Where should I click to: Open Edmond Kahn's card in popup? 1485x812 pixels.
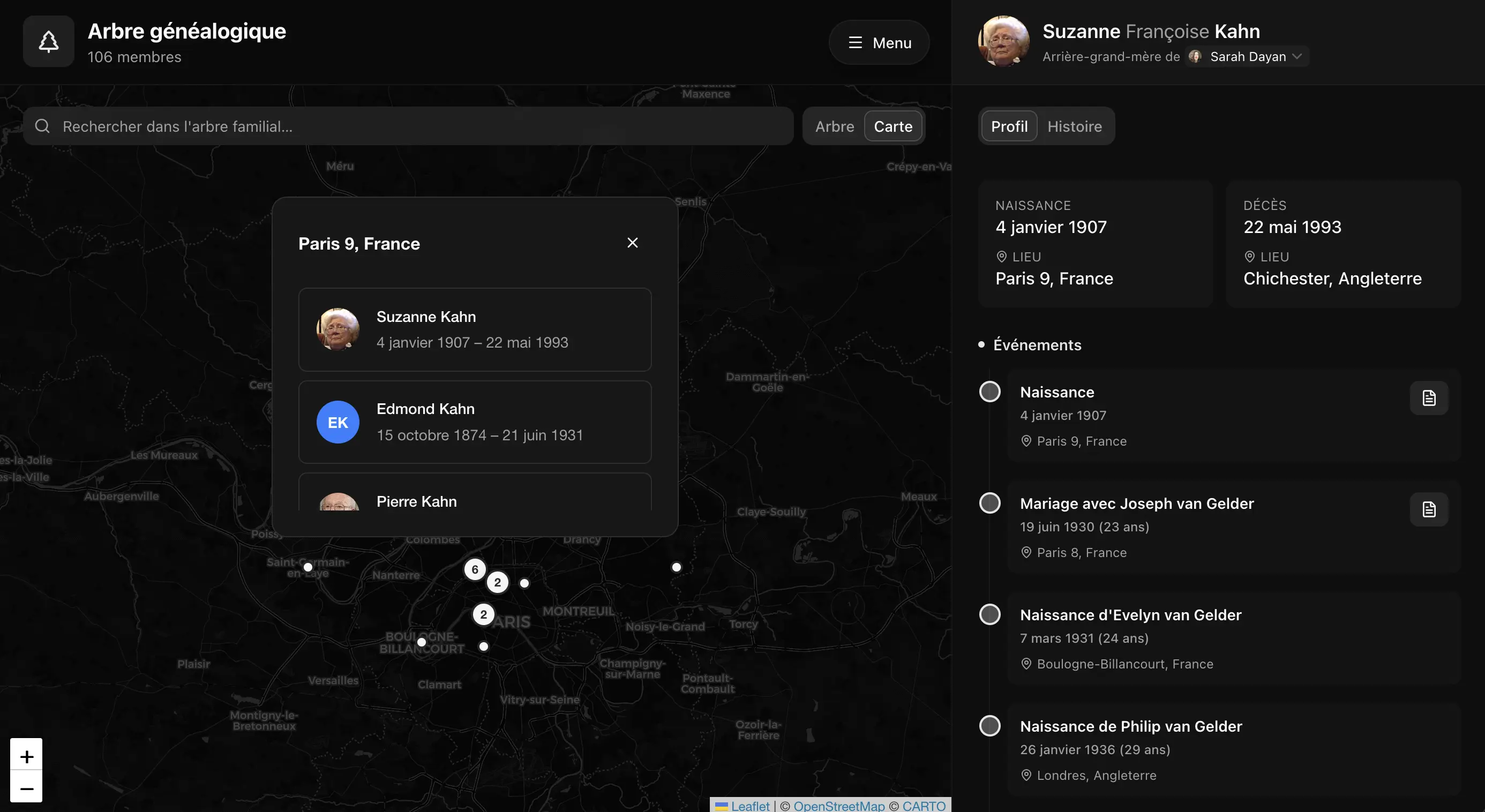pyautogui.click(x=475, y=422)
